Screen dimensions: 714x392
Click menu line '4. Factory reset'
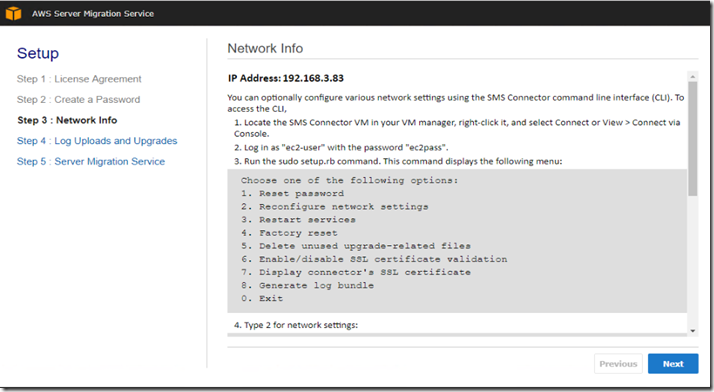(289, 233)
